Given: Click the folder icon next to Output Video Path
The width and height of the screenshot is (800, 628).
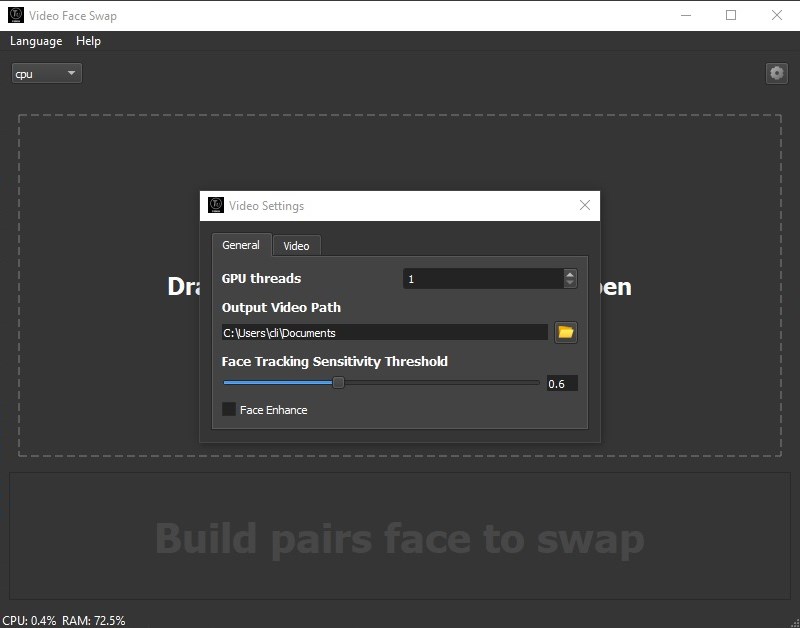Looking at the screenshot, I should [565, 332].
